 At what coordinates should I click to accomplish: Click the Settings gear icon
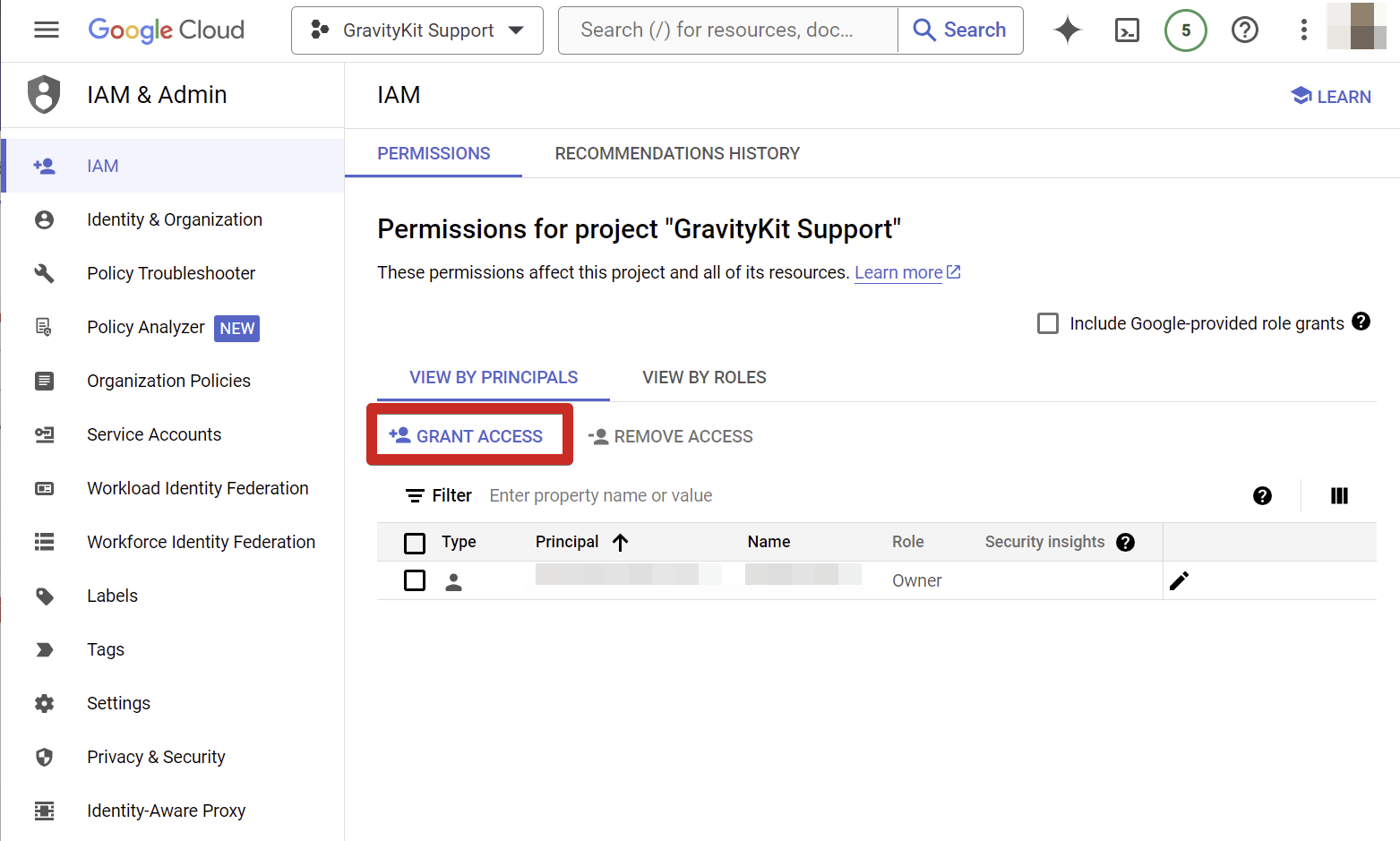click(44, 703)
